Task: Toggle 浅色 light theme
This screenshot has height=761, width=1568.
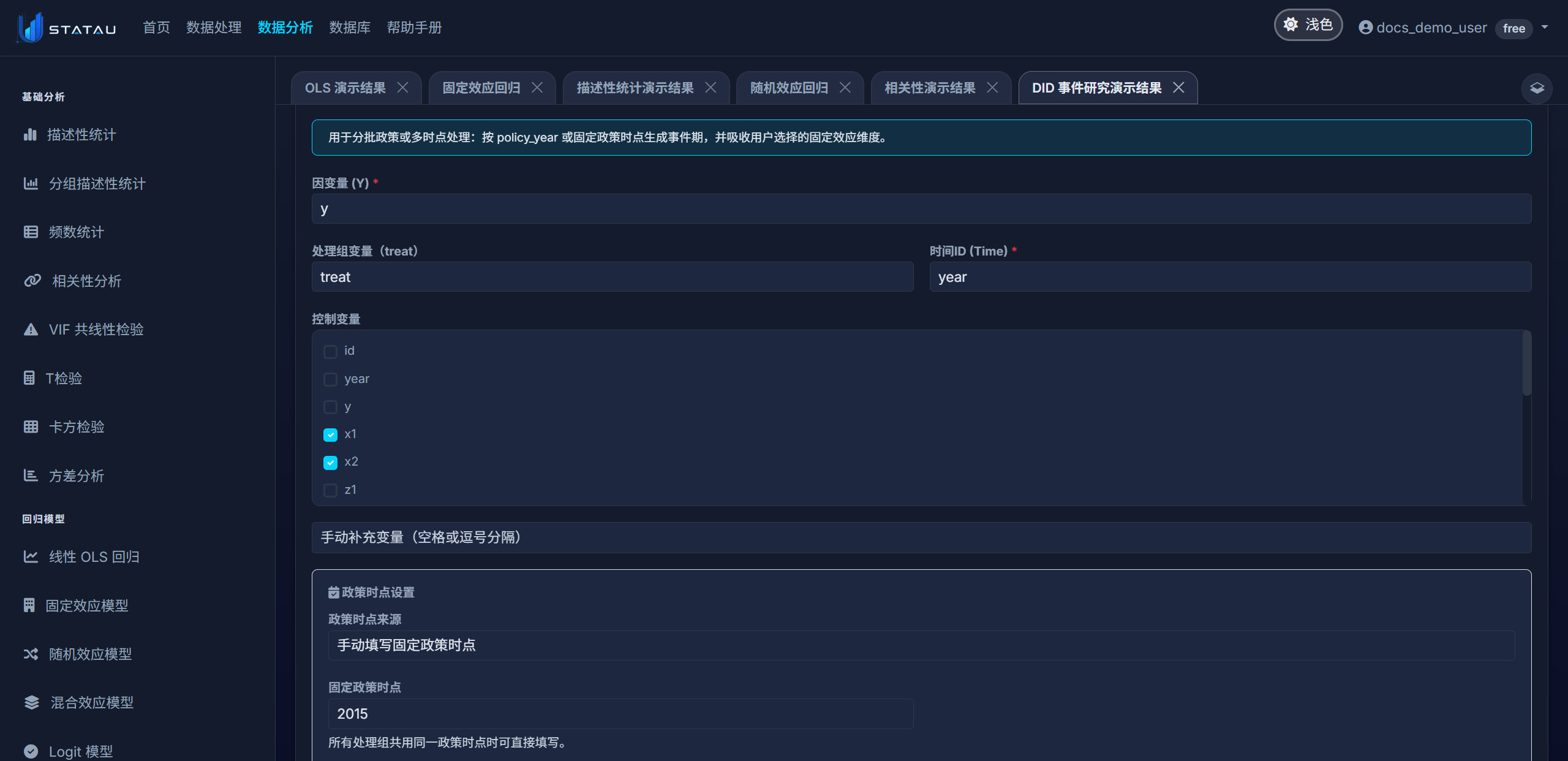Action: pos(1308,25)
